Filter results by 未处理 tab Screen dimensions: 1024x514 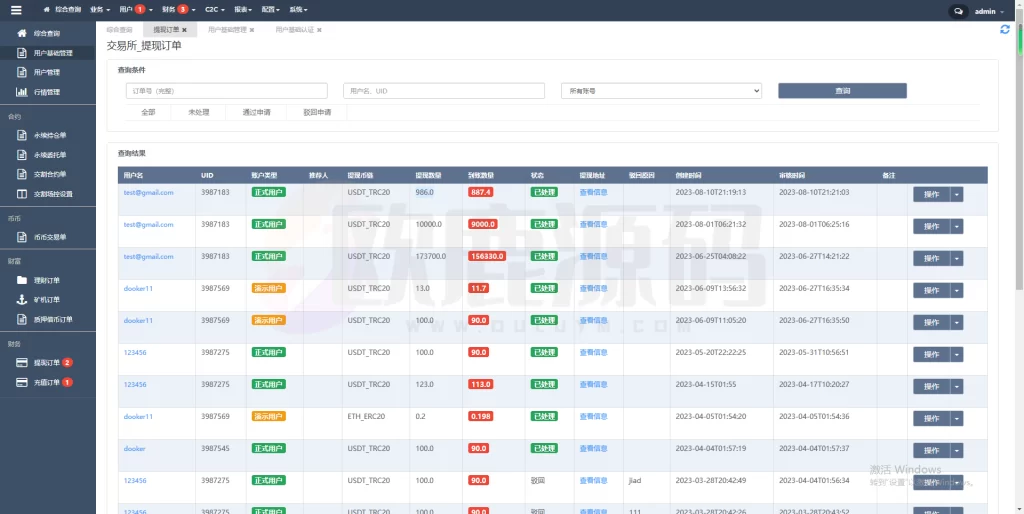pyautogui.click(x=198, y=112)
